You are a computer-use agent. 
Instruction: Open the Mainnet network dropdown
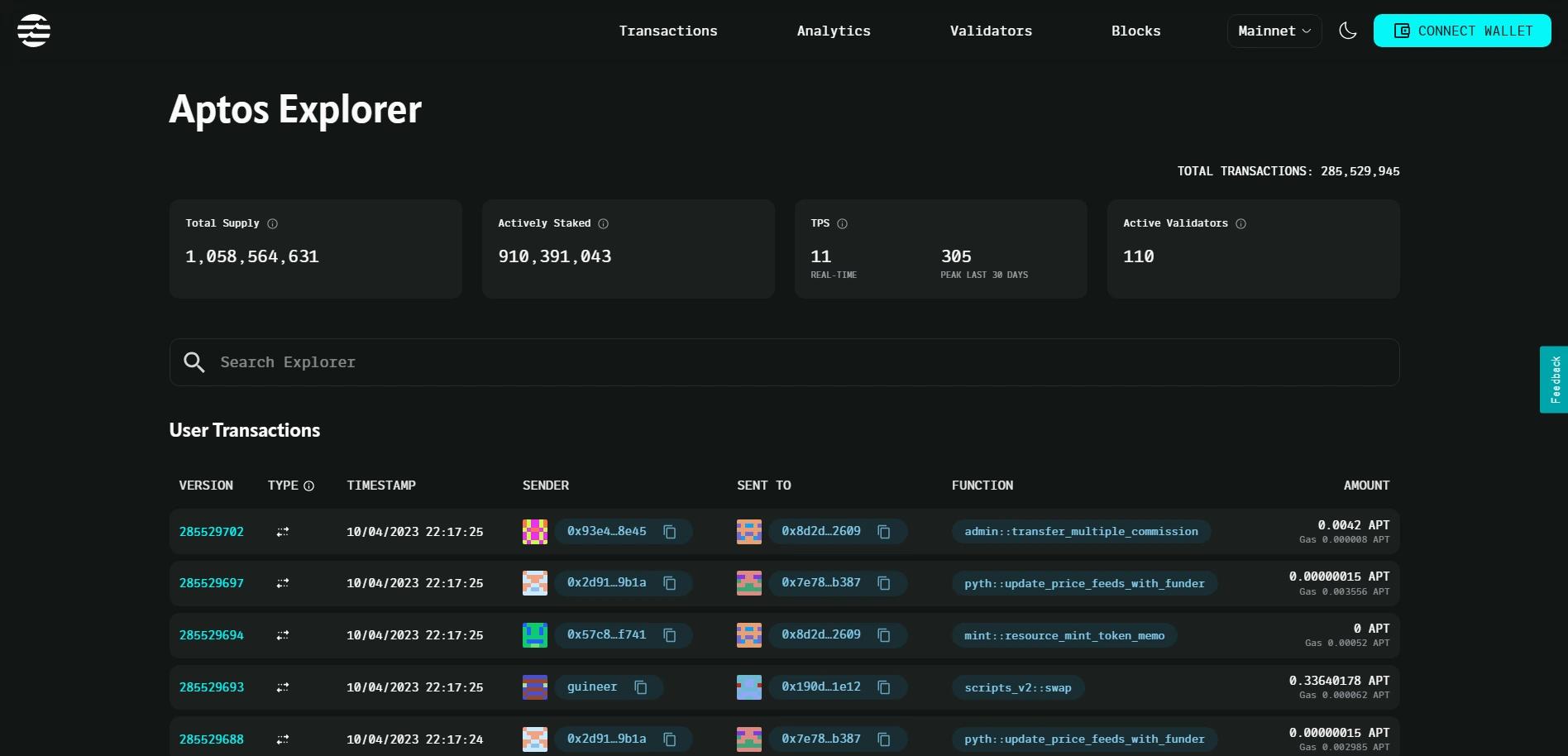1274,31
